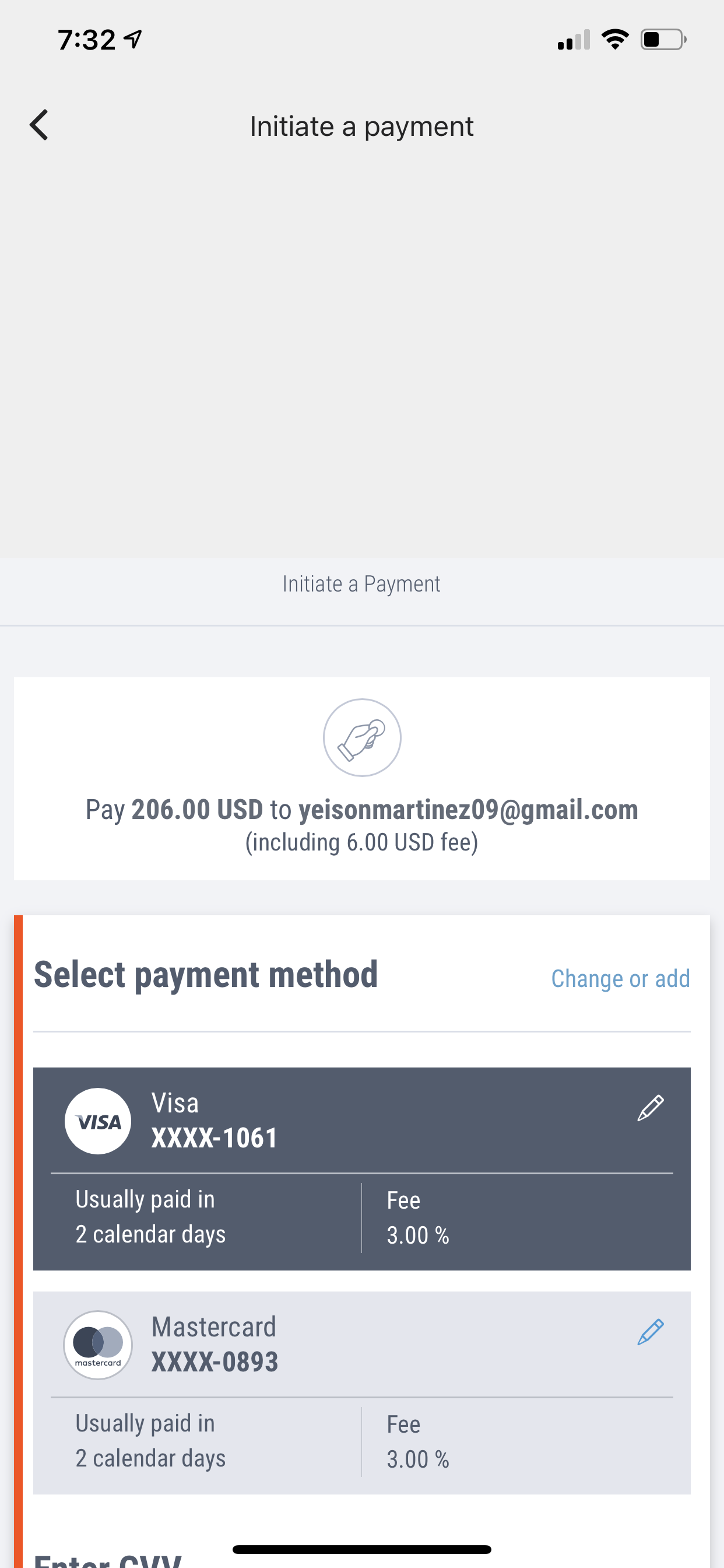Tap the cellular signal bars icon

(x=573, y=40)
